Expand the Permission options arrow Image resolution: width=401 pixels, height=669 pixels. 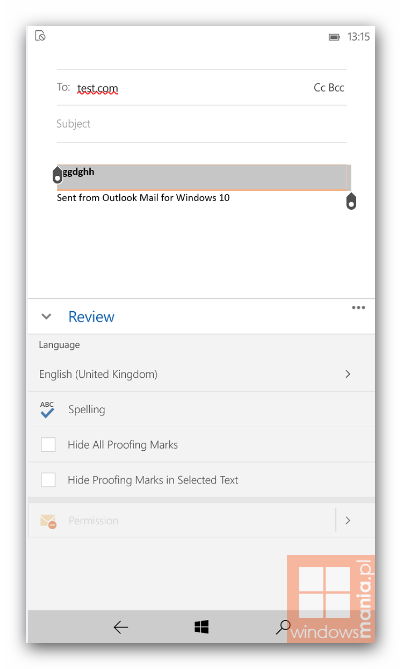coord(348,521)
